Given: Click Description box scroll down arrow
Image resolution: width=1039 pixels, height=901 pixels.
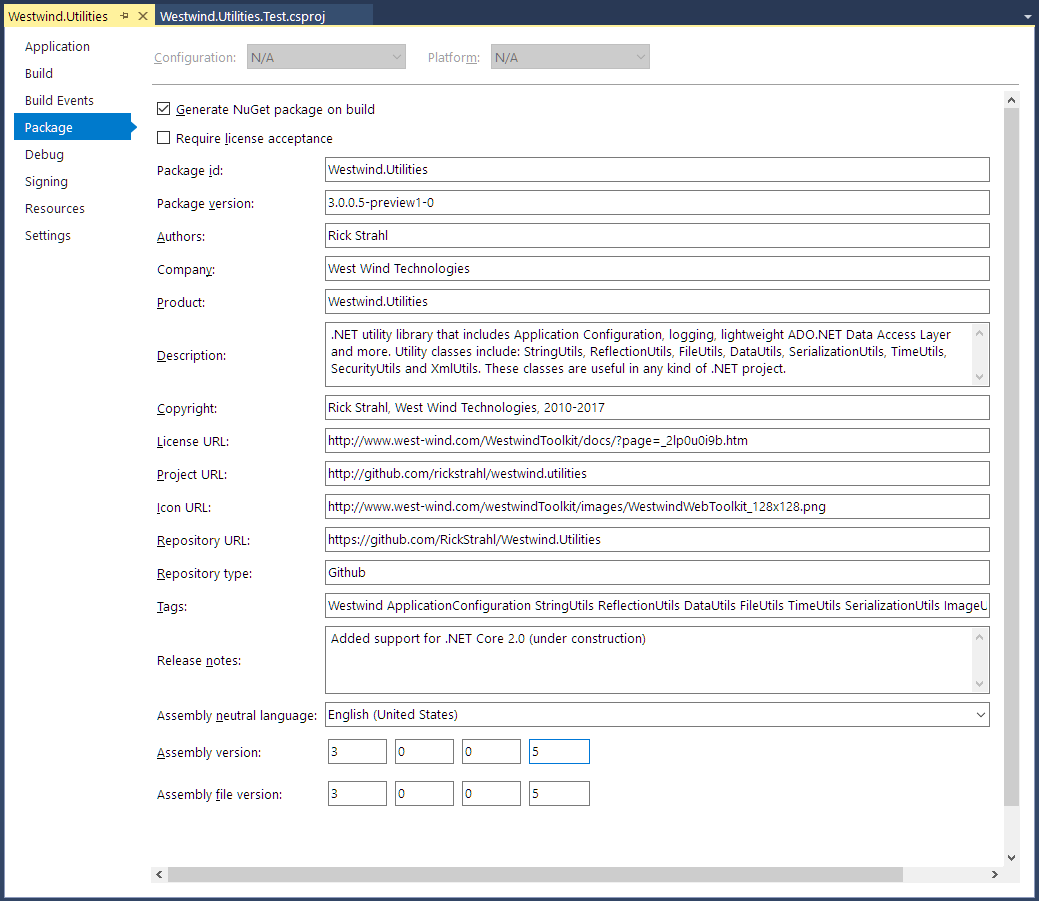Looking at the screenshot, I should coord(979,377).
